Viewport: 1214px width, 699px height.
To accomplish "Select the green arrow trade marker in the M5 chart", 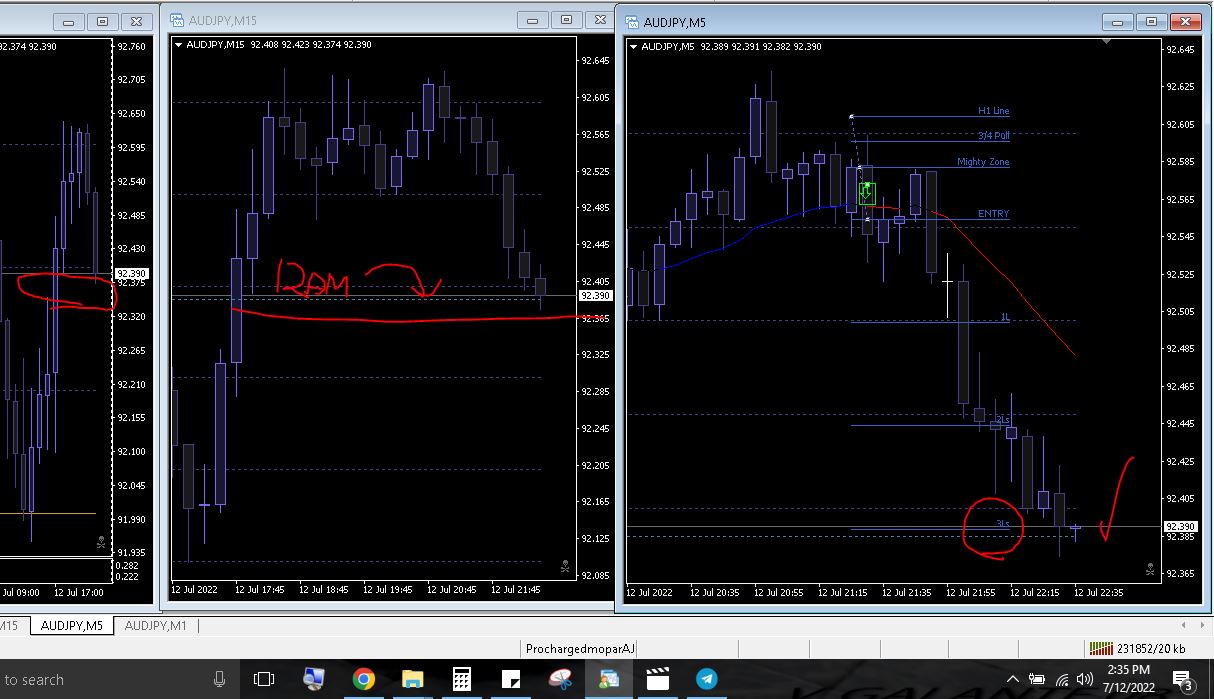I will click(867, 192).
